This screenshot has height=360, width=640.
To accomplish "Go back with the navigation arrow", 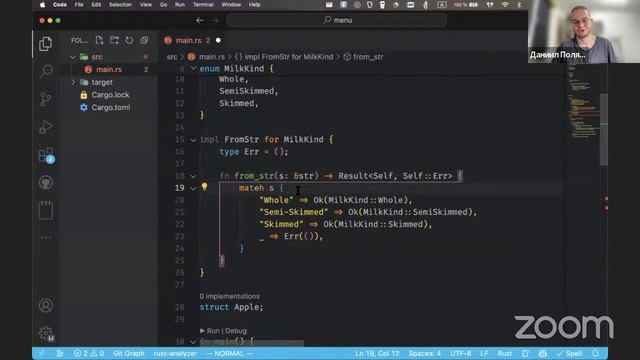I will point(200,20).
